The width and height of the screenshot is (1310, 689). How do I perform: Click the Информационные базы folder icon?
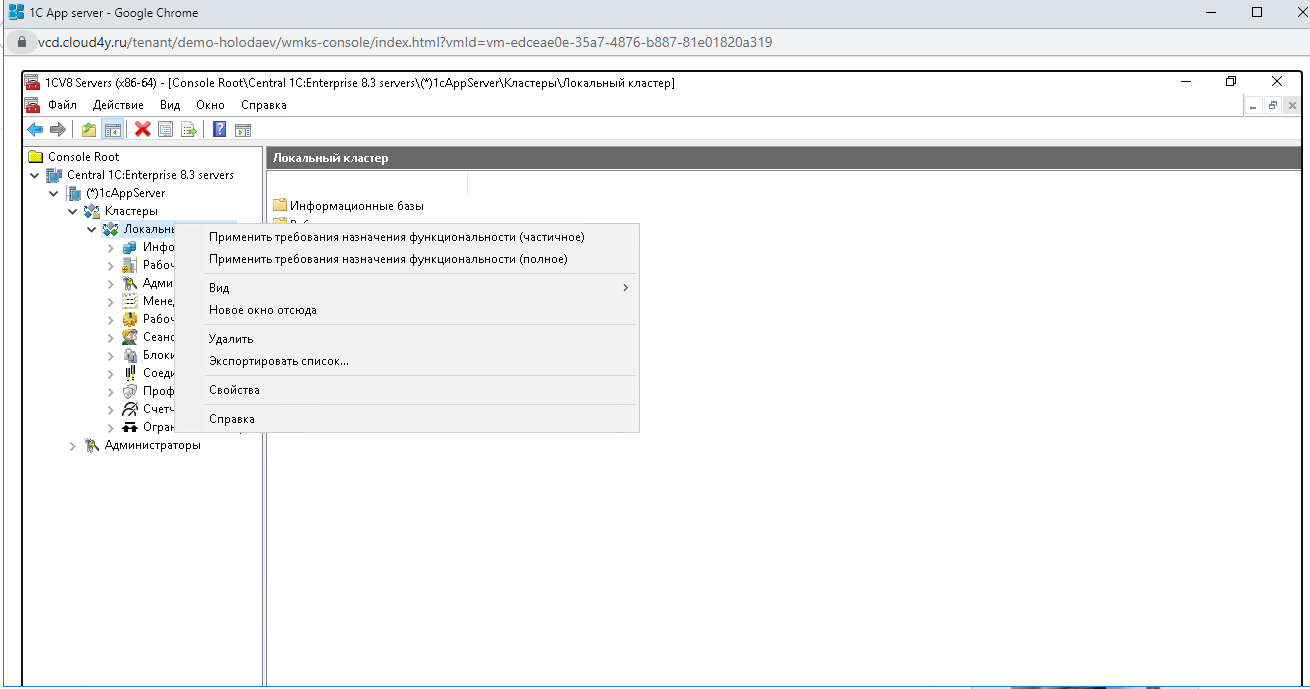280,205
